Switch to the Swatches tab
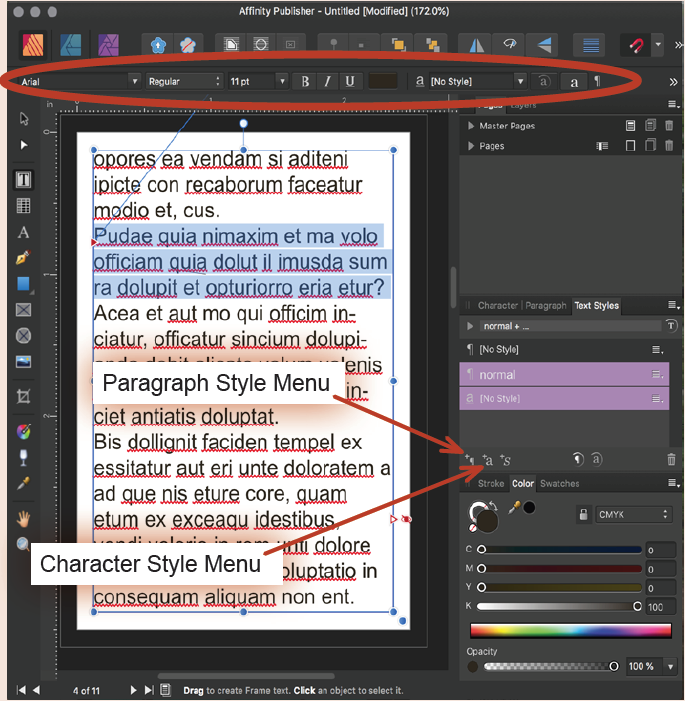 coord(559,484)
